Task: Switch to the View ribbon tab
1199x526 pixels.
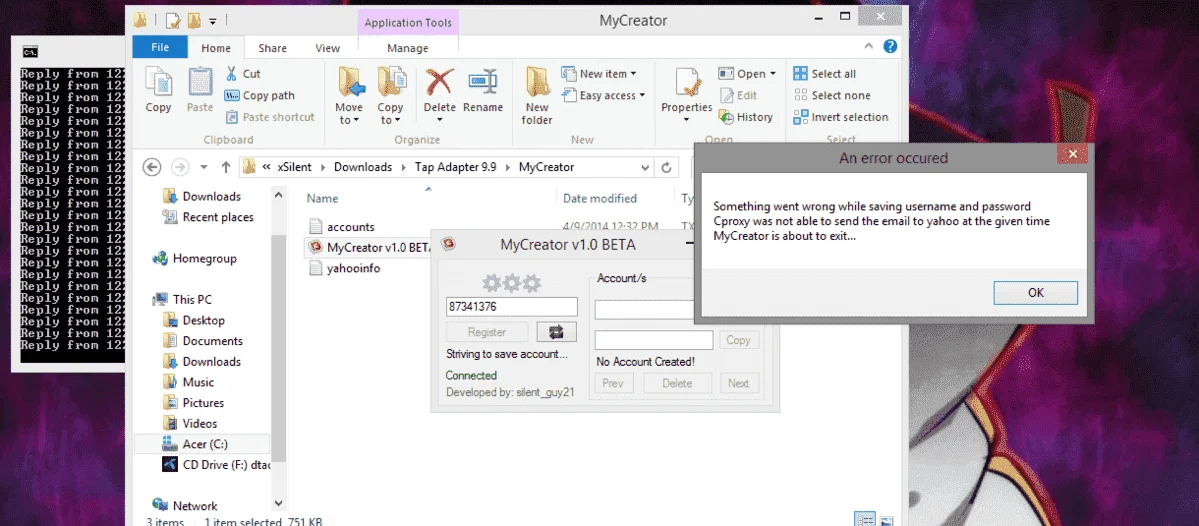Action: coord(327,48)
